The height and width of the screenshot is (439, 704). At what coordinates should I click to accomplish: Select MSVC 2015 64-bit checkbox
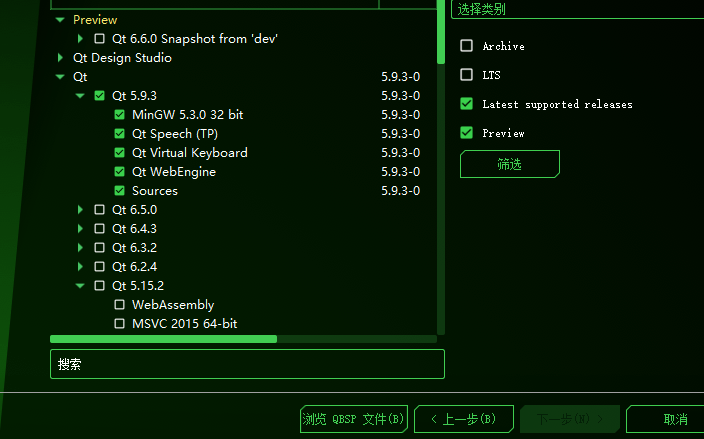click(x=120, y=324)
